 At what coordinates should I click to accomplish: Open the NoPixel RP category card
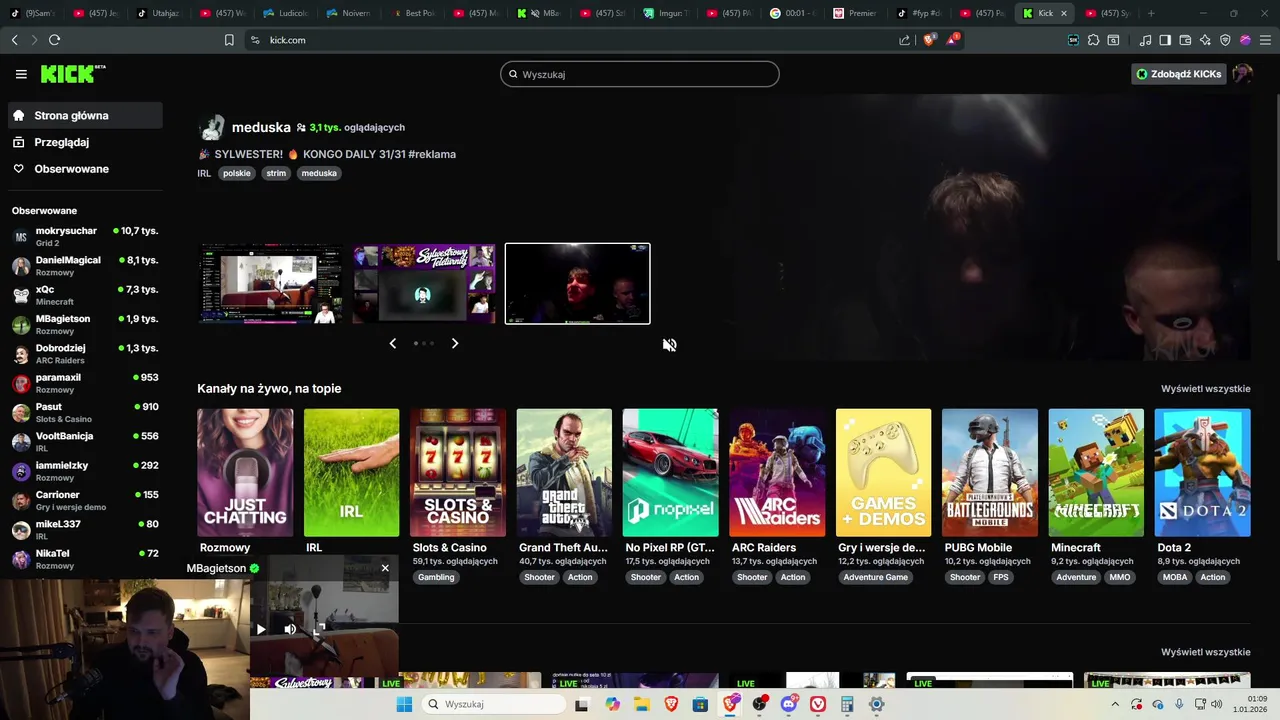pos(670,473)
